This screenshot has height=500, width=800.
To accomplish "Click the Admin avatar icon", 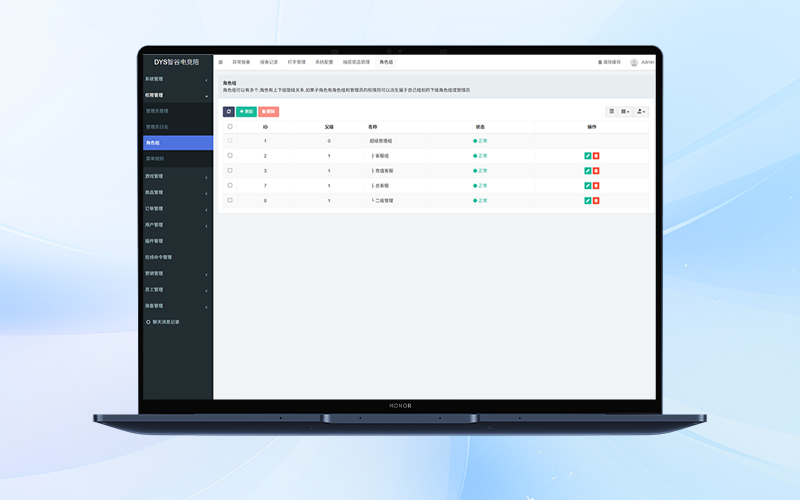I will 634,62.
